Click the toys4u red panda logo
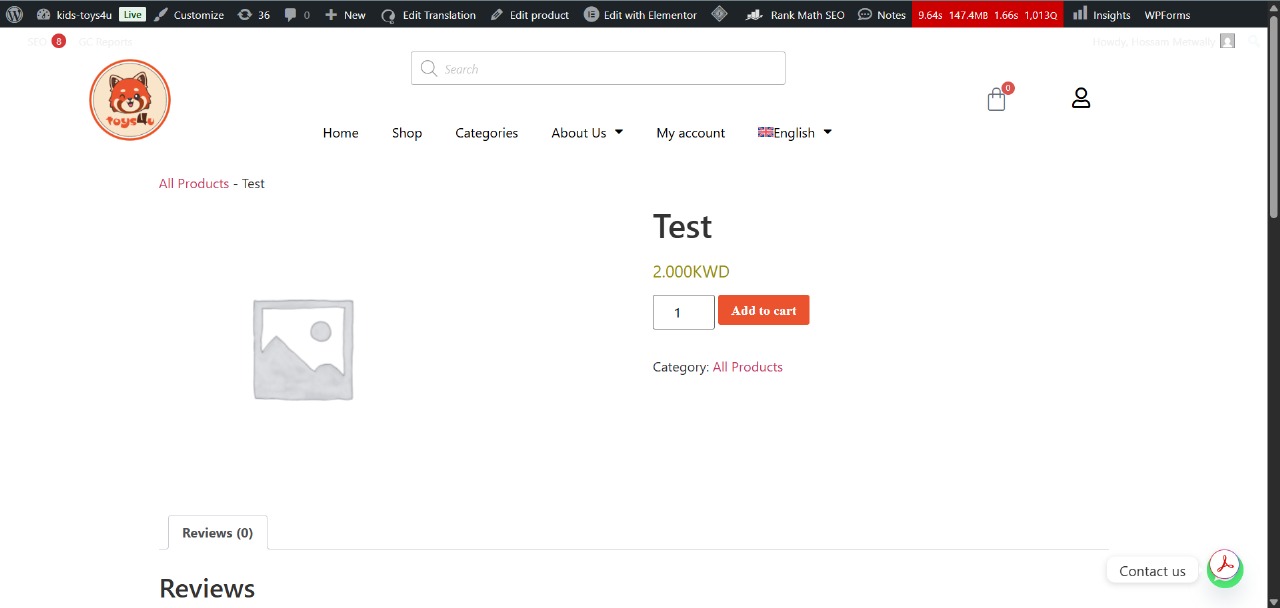 coord(130,100)
